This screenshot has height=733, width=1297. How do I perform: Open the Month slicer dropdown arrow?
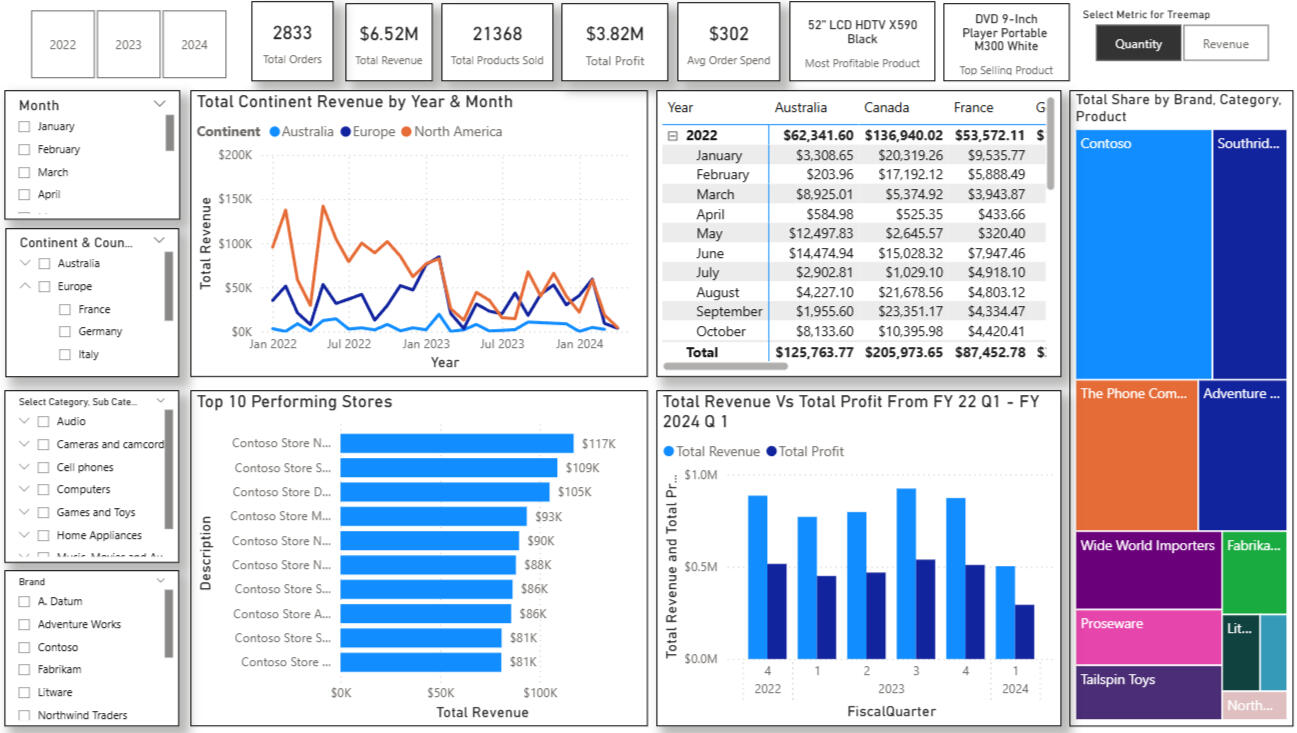click(159, 104)
